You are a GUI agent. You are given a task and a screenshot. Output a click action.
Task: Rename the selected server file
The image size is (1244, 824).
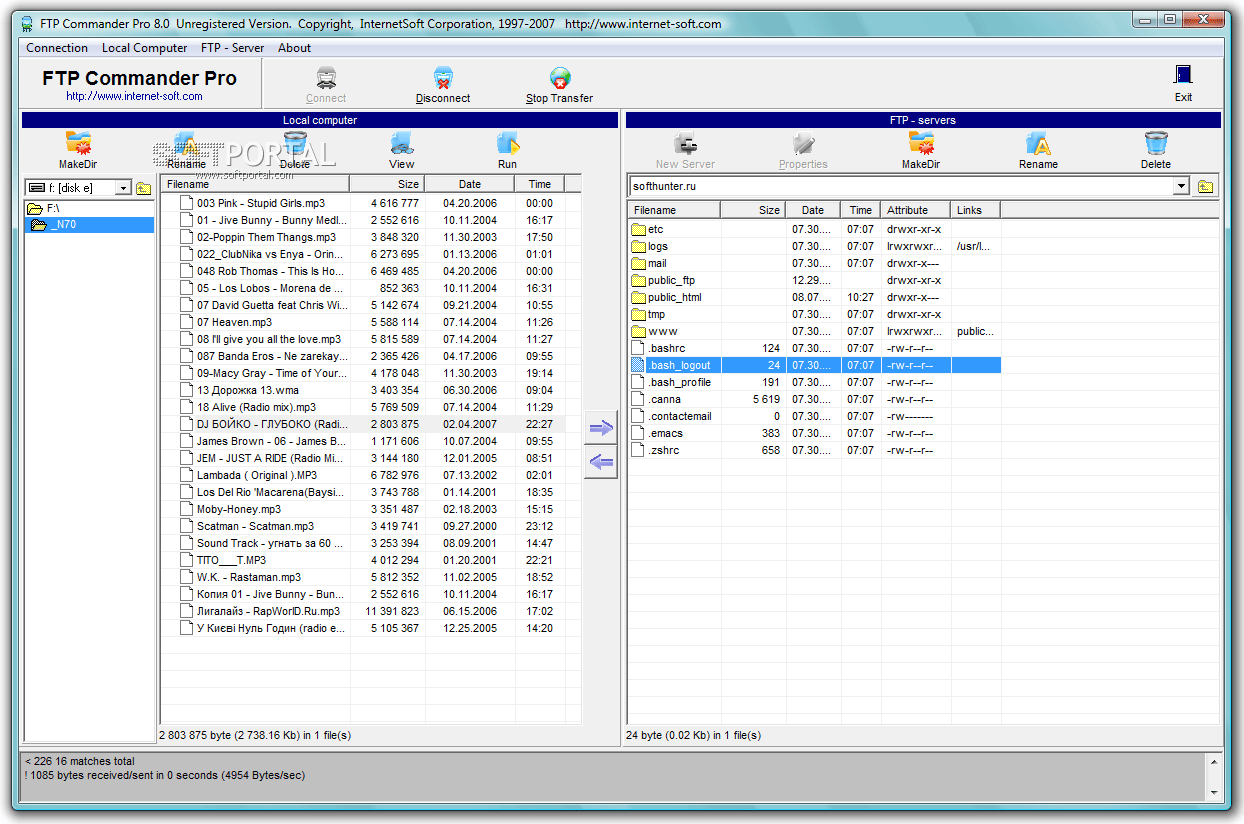[x=1038, y=143]
